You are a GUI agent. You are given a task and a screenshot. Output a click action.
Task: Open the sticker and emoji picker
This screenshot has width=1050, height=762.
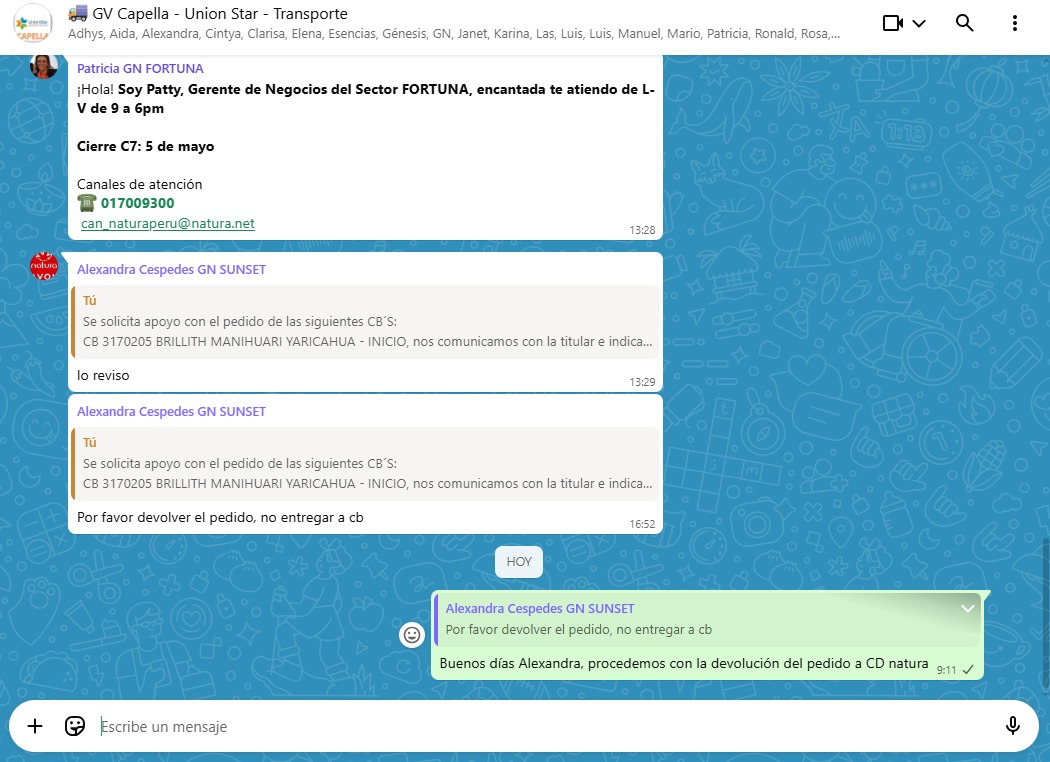(75, 726)
